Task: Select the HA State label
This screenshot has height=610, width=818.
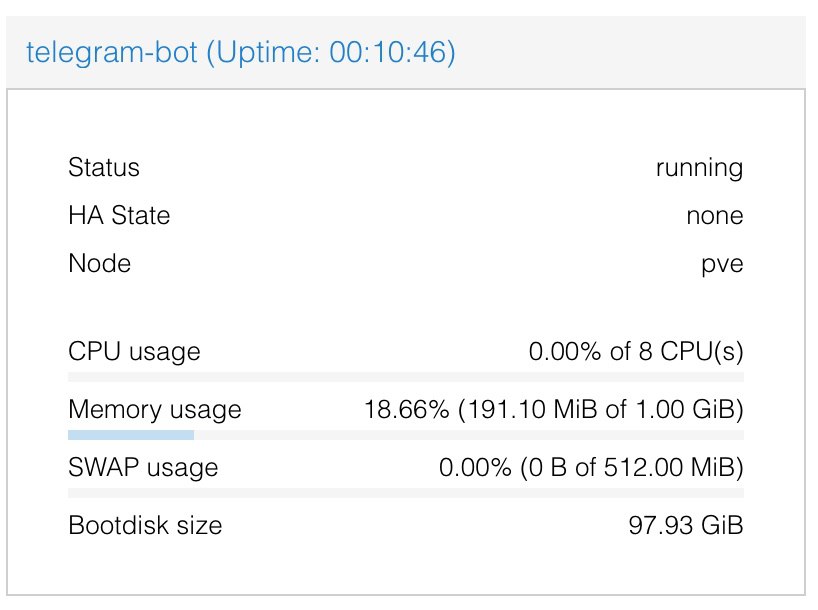Action: pyautogui.click(x=119, y=216)
